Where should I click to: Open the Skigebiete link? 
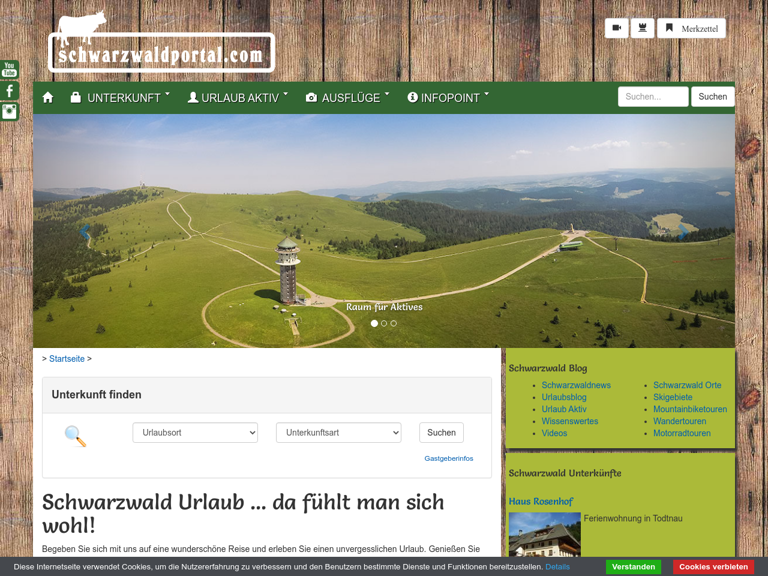point(672,397)
